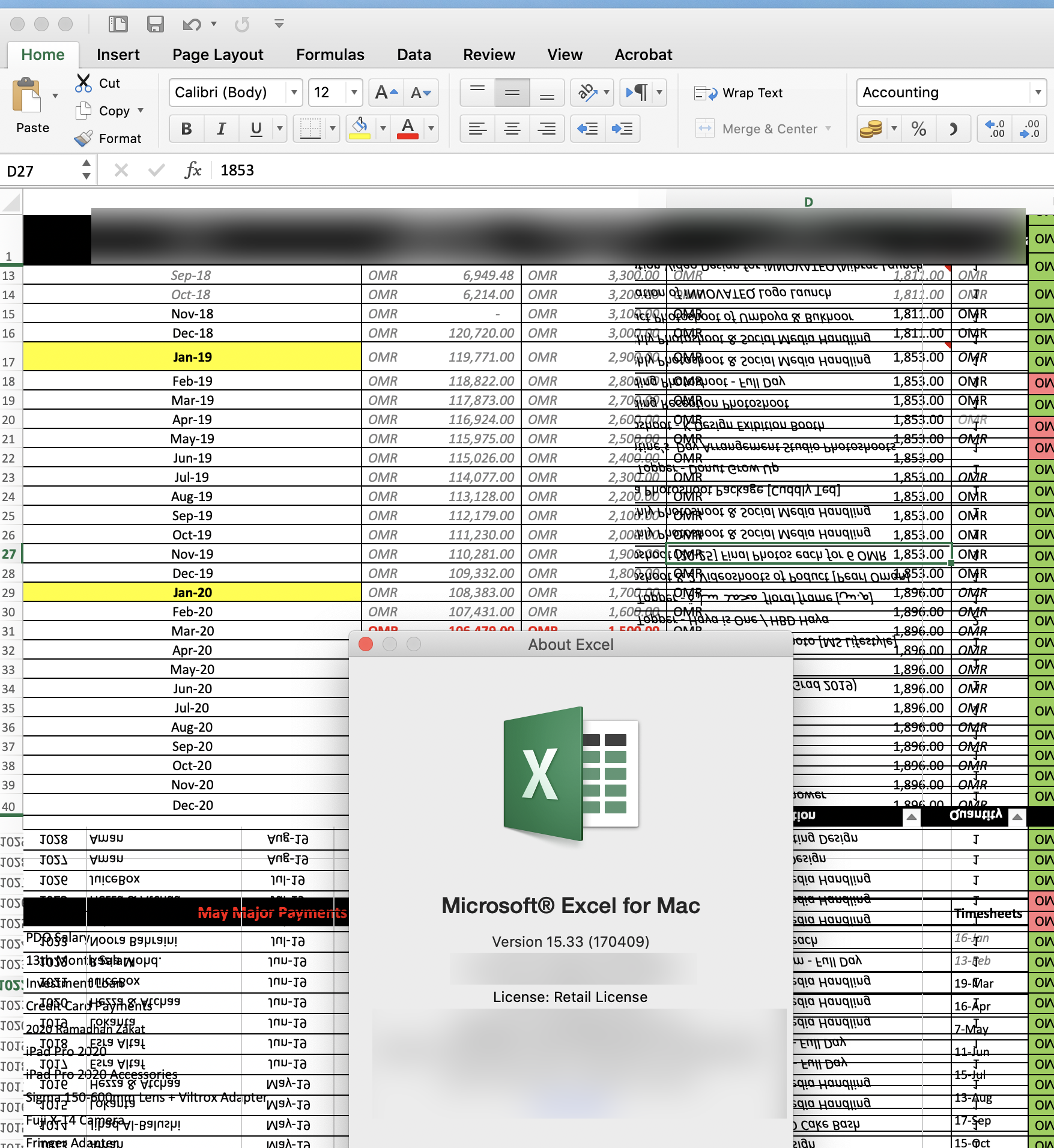Screen dimensions: 1054x1148
Task: Open the View ribbon tab
Action: point(565,55)
